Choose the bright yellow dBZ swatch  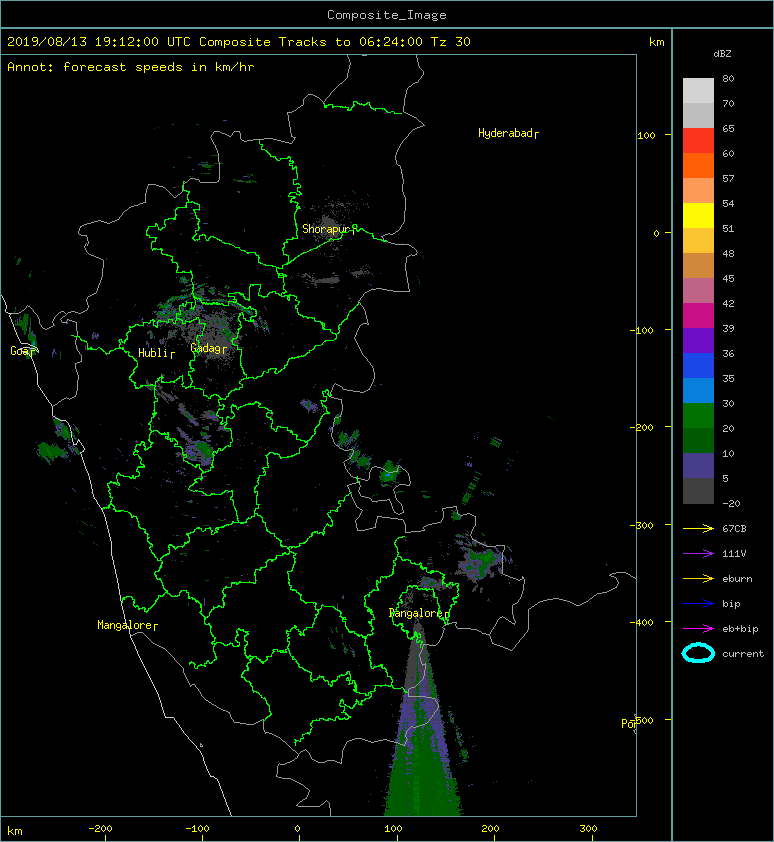pyautogui.click(x=698, y=215)
